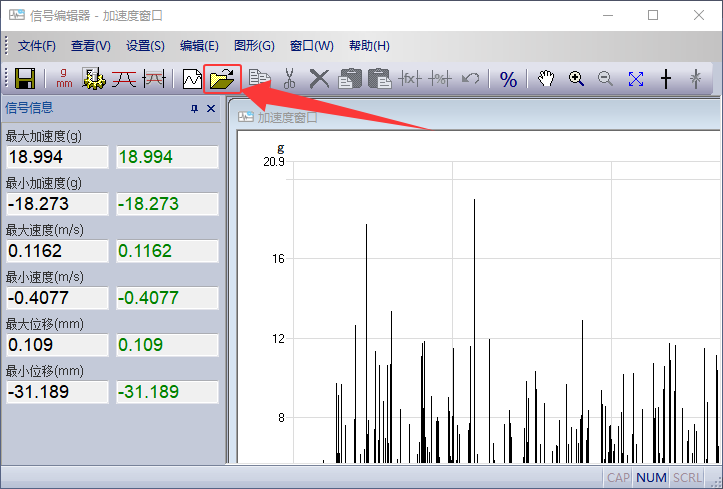
Task: Select the hand pan tool
Action: point(546,79)
